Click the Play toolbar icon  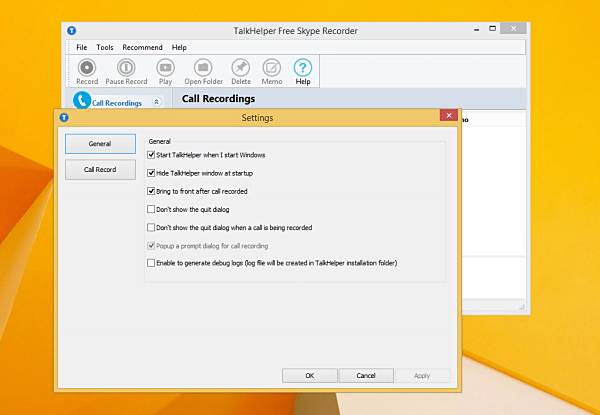click(165, 67)
